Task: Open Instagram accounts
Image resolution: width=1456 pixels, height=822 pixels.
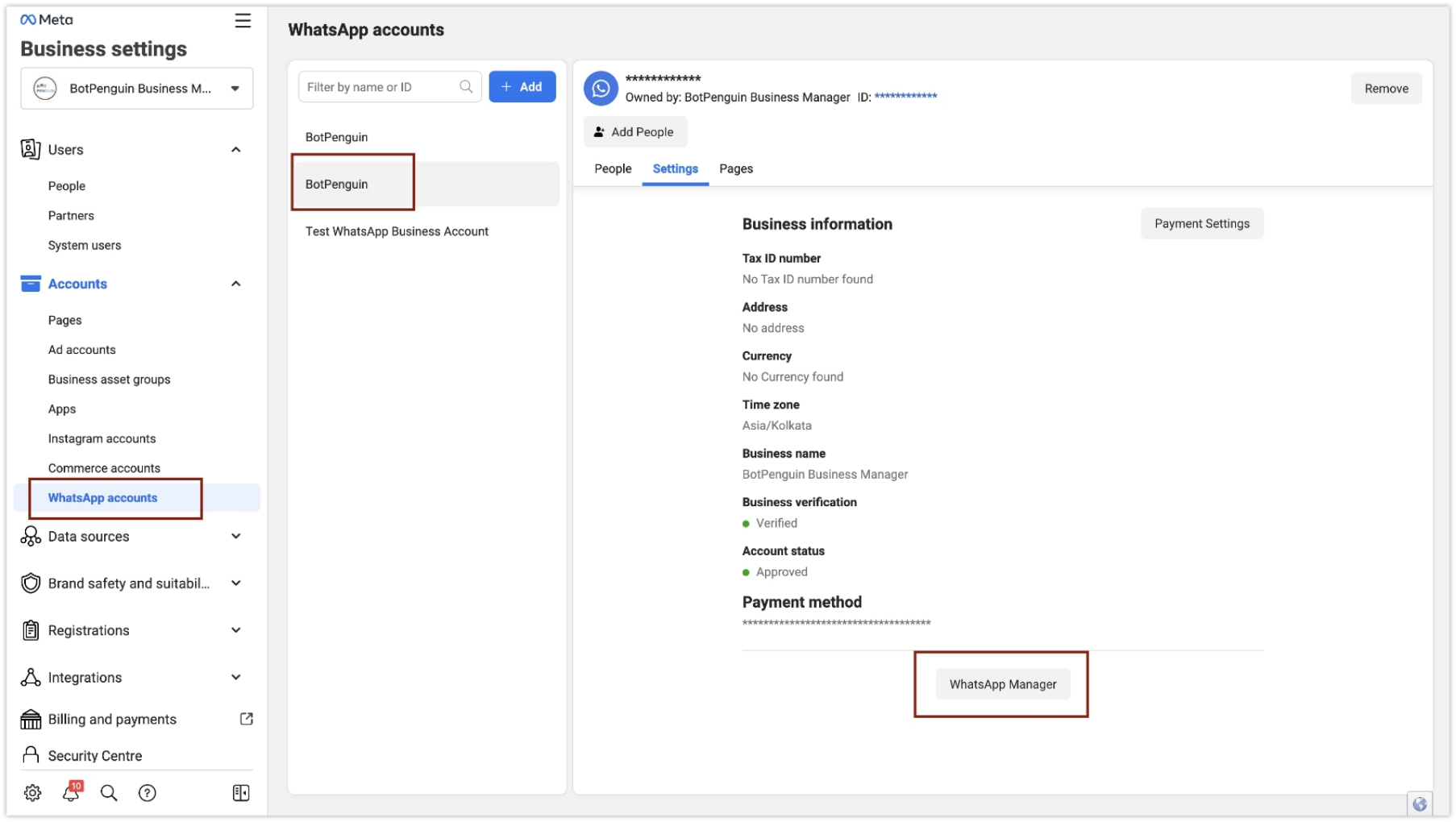Action: (102, 439)
